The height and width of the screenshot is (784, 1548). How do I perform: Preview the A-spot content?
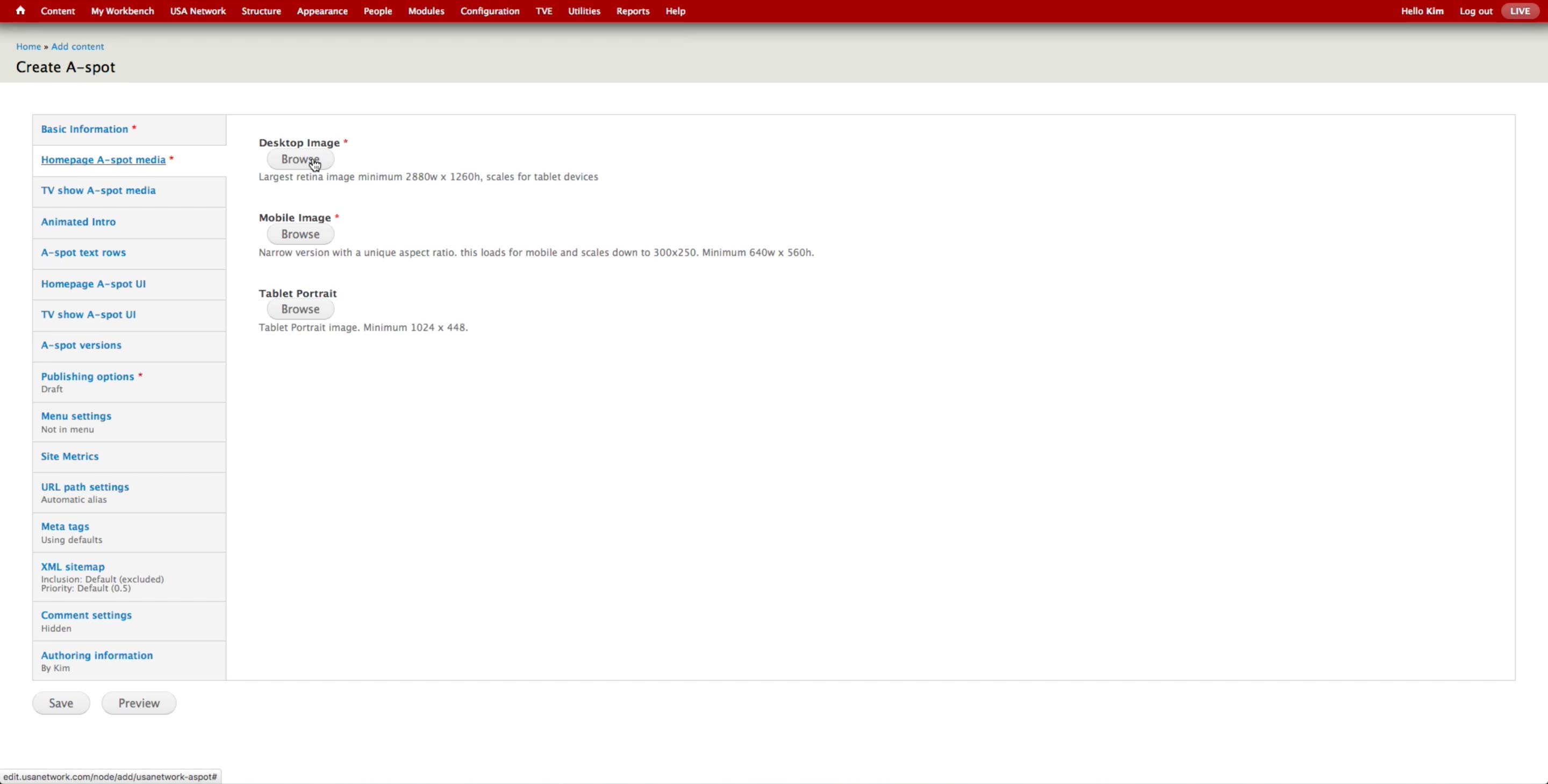tap(139, 703)
